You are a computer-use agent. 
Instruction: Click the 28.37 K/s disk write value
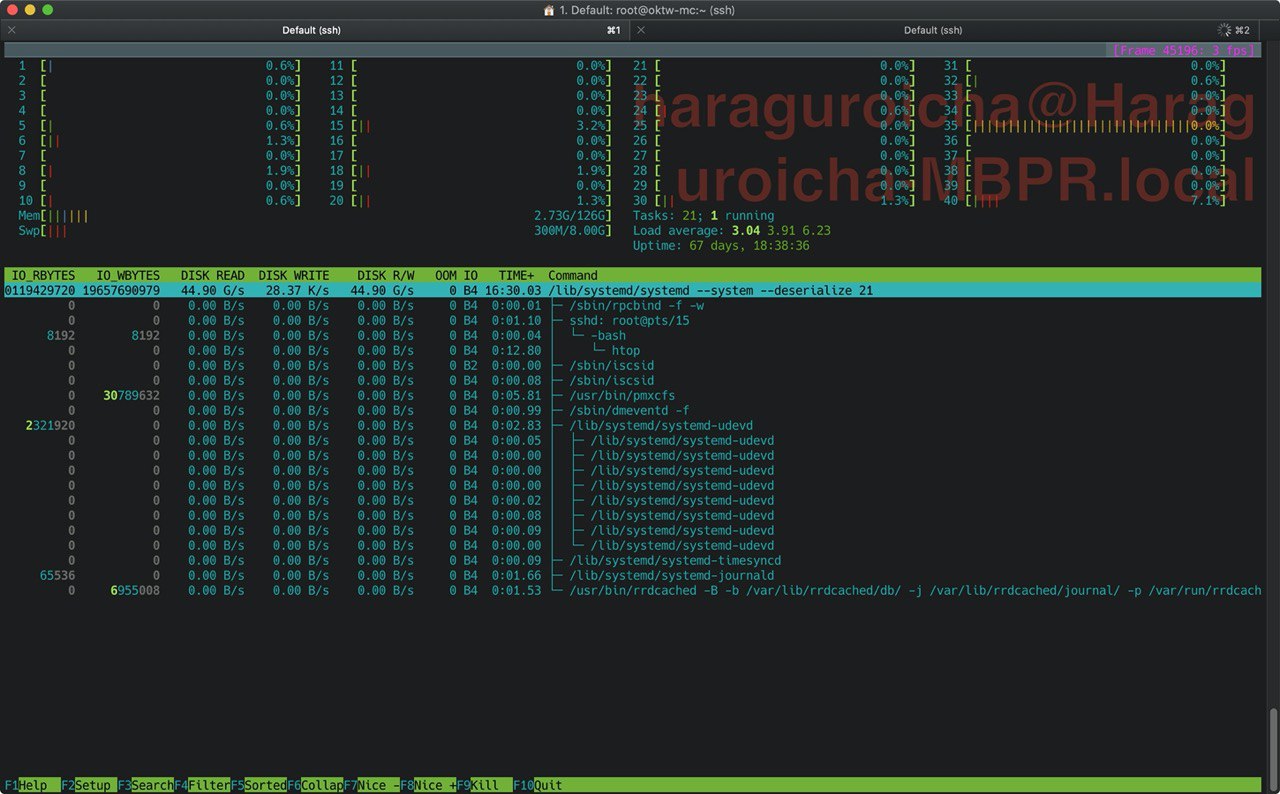point(297,290)
